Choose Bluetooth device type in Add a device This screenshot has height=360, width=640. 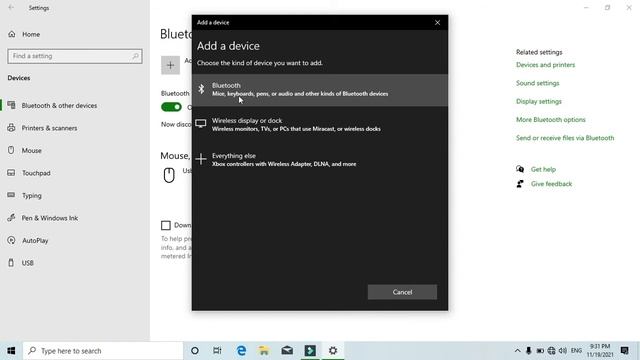(x=320, y=90)
